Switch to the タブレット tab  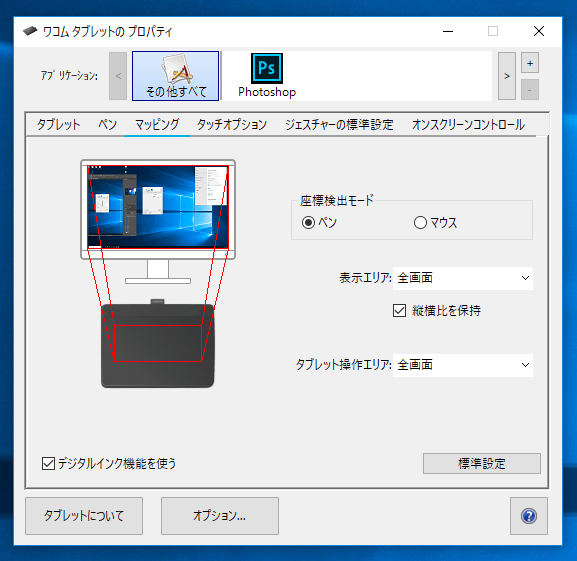coord(58,125)
